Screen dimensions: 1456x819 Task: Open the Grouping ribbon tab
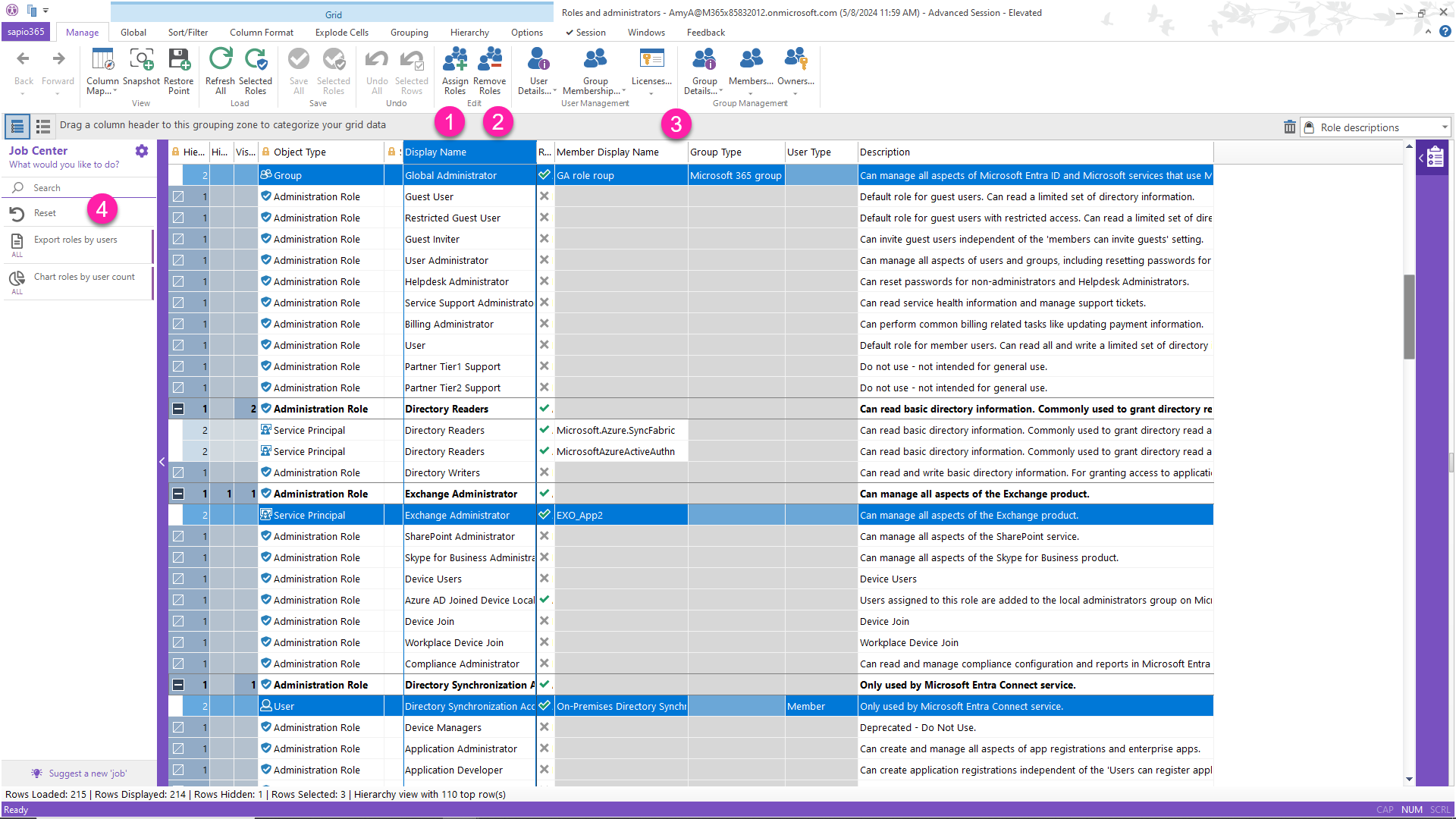[x=409, y=32]
